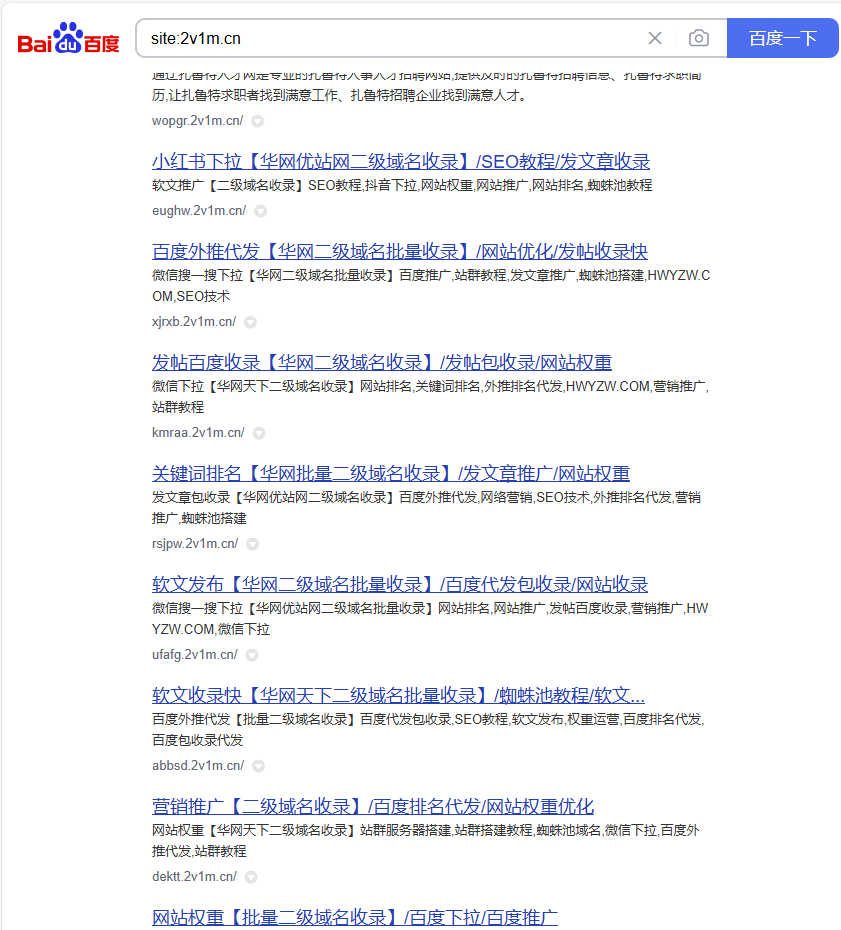Expand the dropdown next to dektt.2v1m.cn/

click(x=251, y=877)
